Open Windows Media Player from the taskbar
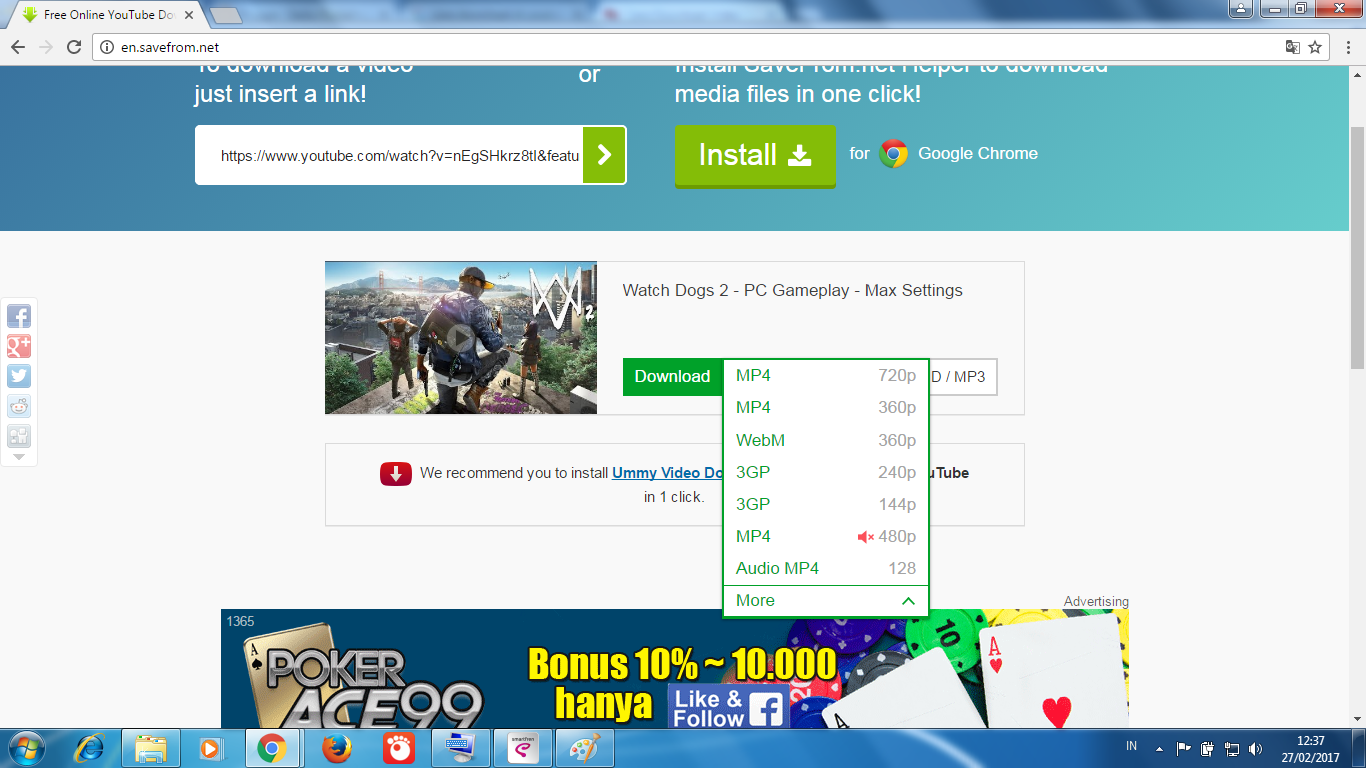The image size is (1366, 768). pyautogui.click(x=211, y=748)
